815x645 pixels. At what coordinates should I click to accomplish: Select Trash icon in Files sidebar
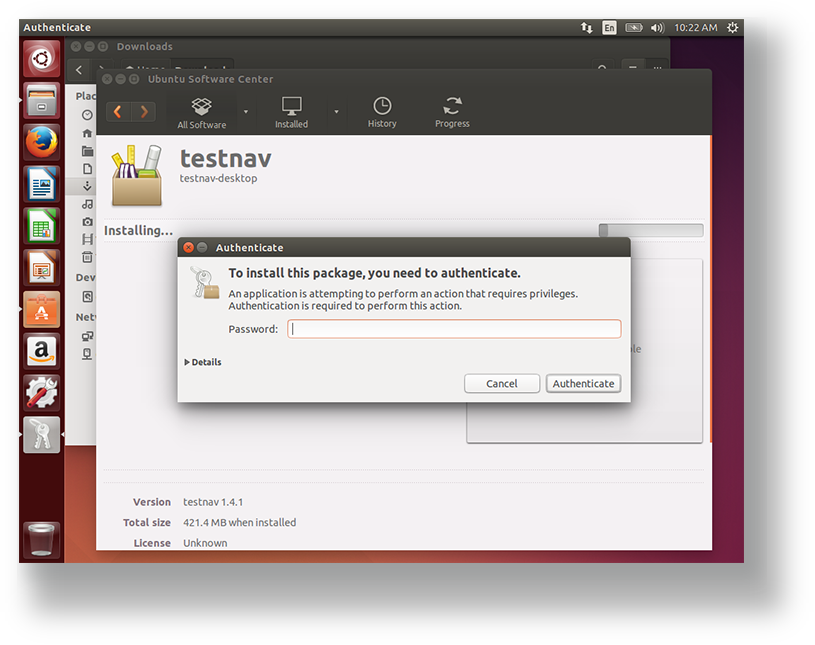point(87,257)
